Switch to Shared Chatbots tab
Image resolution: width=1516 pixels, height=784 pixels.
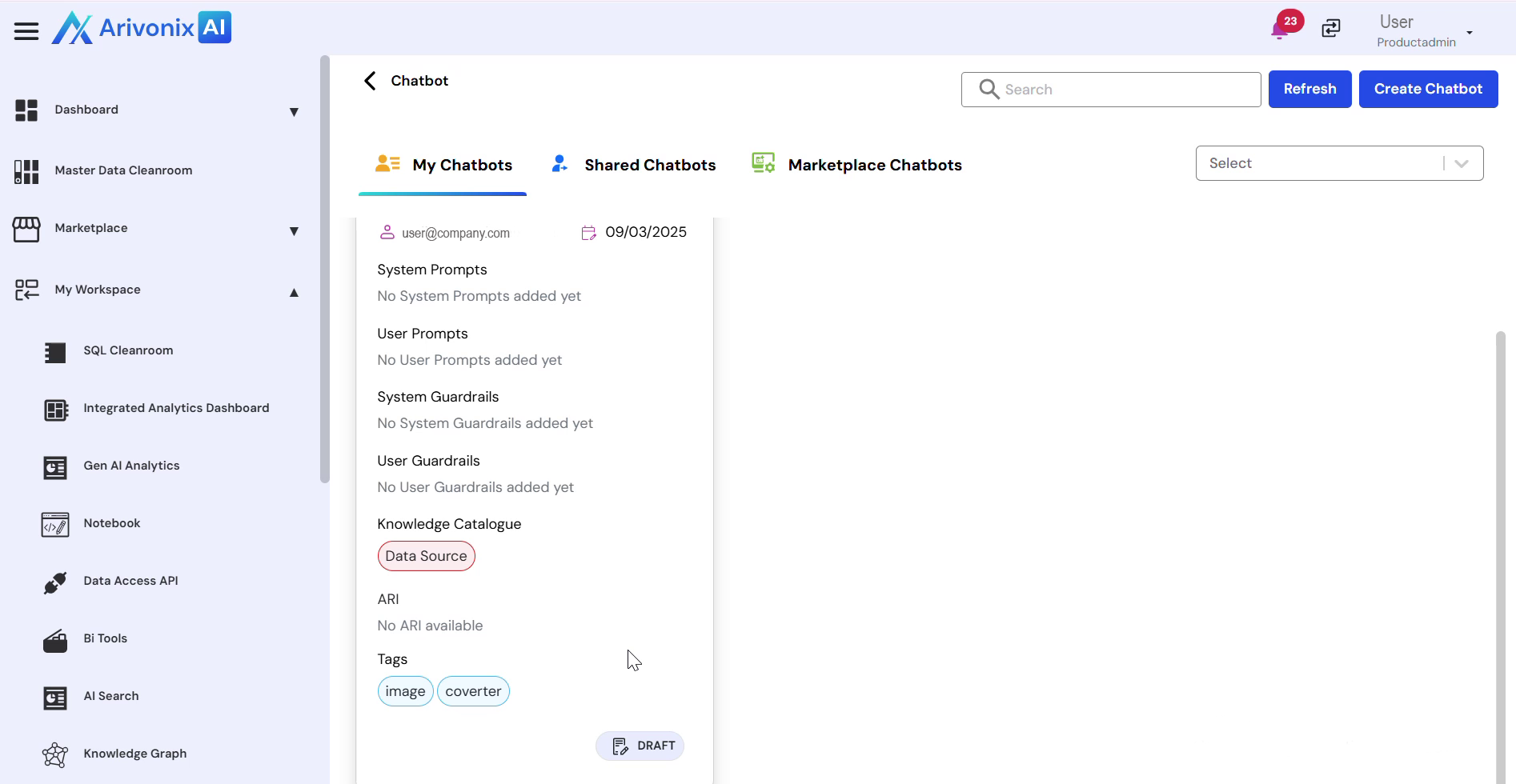click(649, 165)
